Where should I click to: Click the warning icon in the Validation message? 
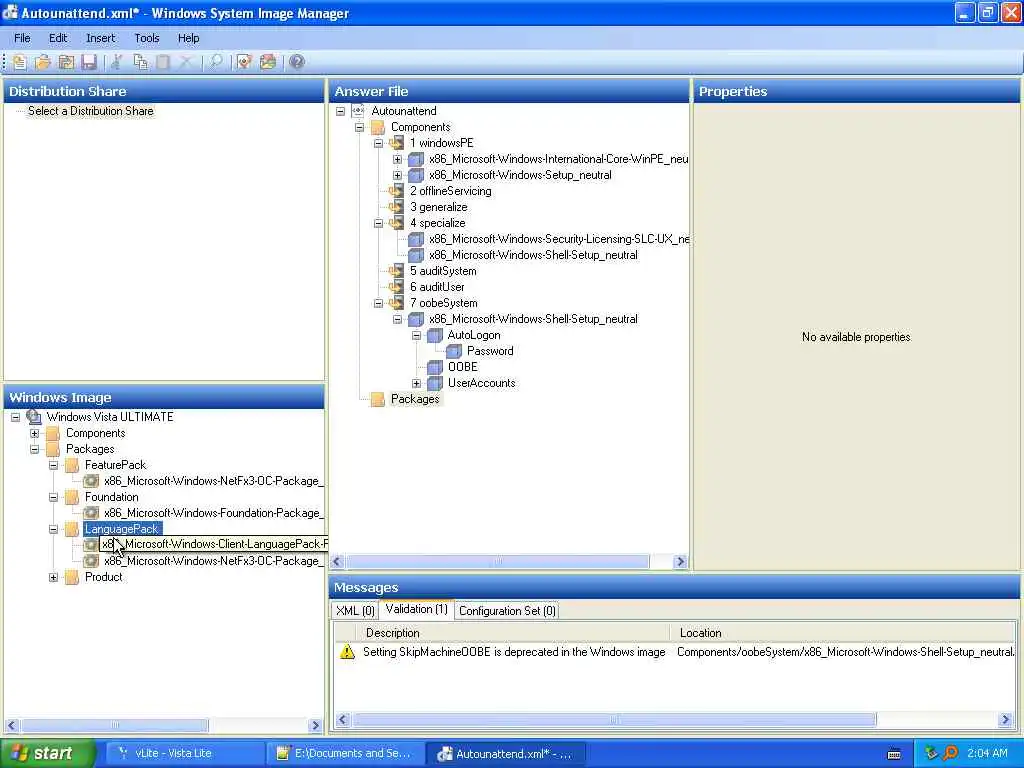[x=347, y=652]
